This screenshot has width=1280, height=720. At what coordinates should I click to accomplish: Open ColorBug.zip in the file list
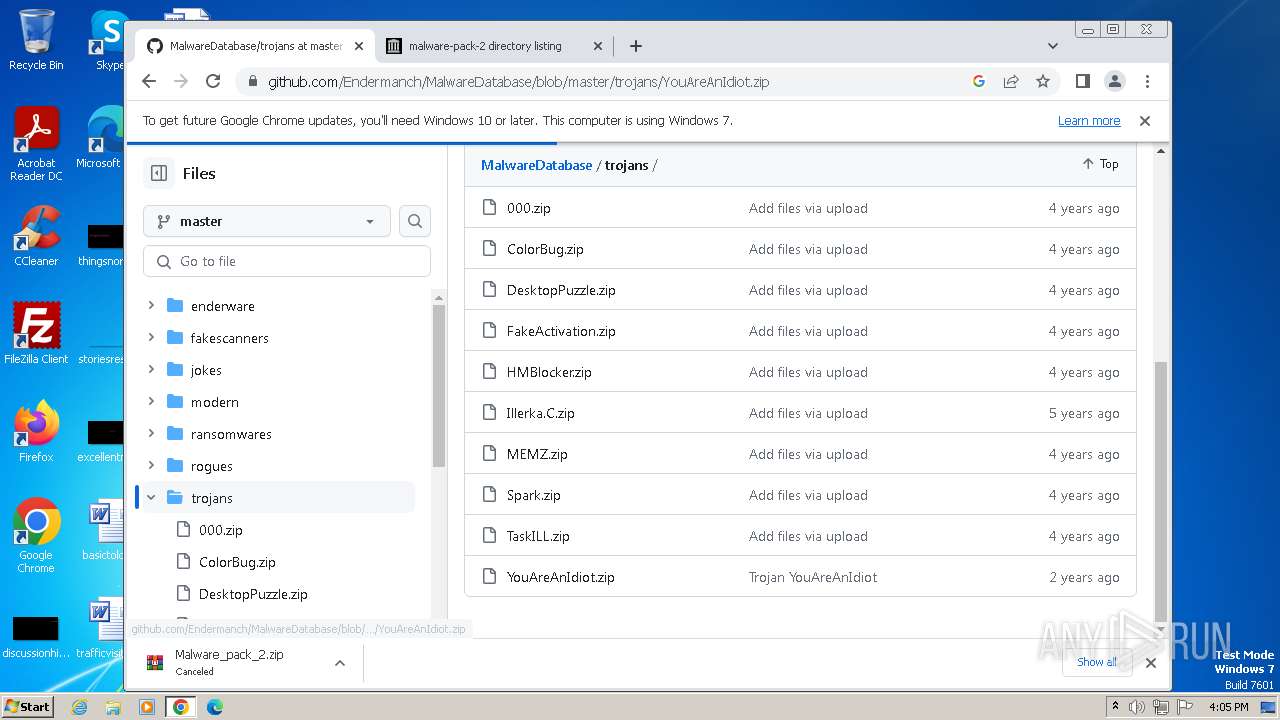tap(545, 249)
